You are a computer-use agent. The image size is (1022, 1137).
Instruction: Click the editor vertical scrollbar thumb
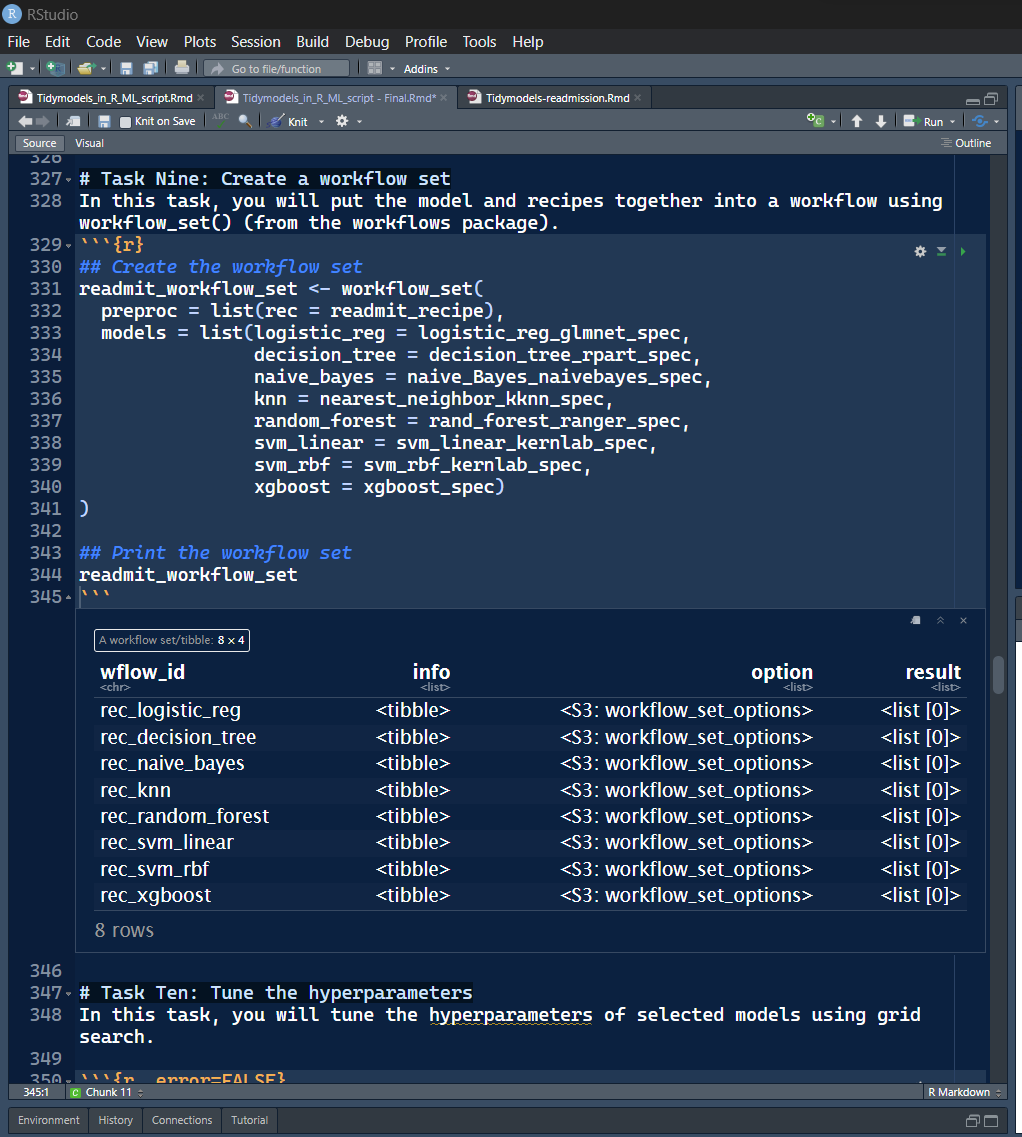(998, 675)
